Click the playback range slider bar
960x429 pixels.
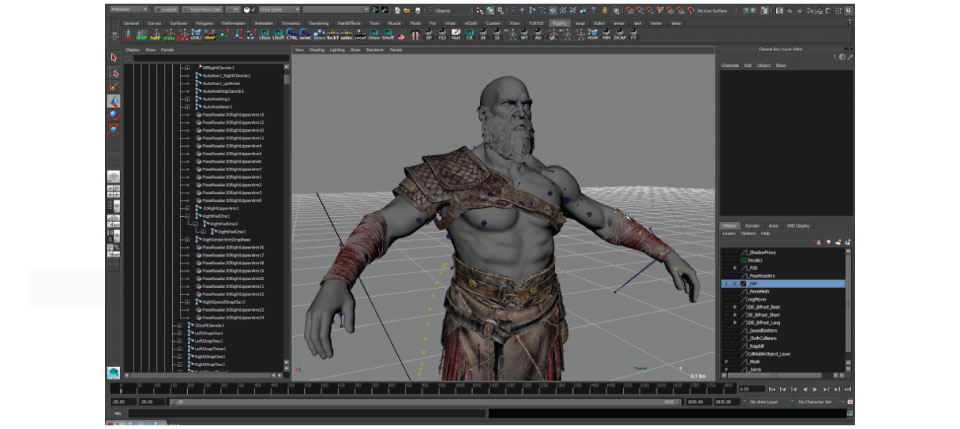point(425,402)
